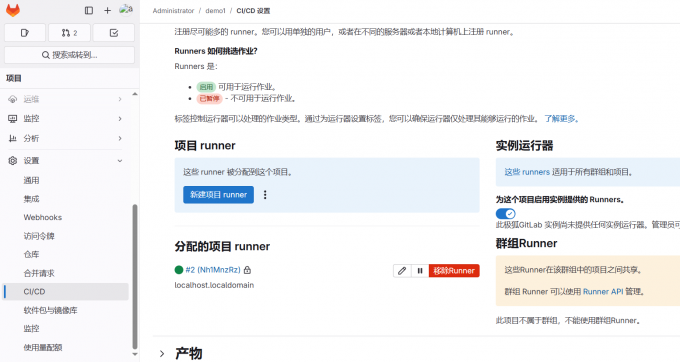This screenshot has width=680, height=362.
Task: Click the 搜索或转到 search field
Action: click(69, 55)
